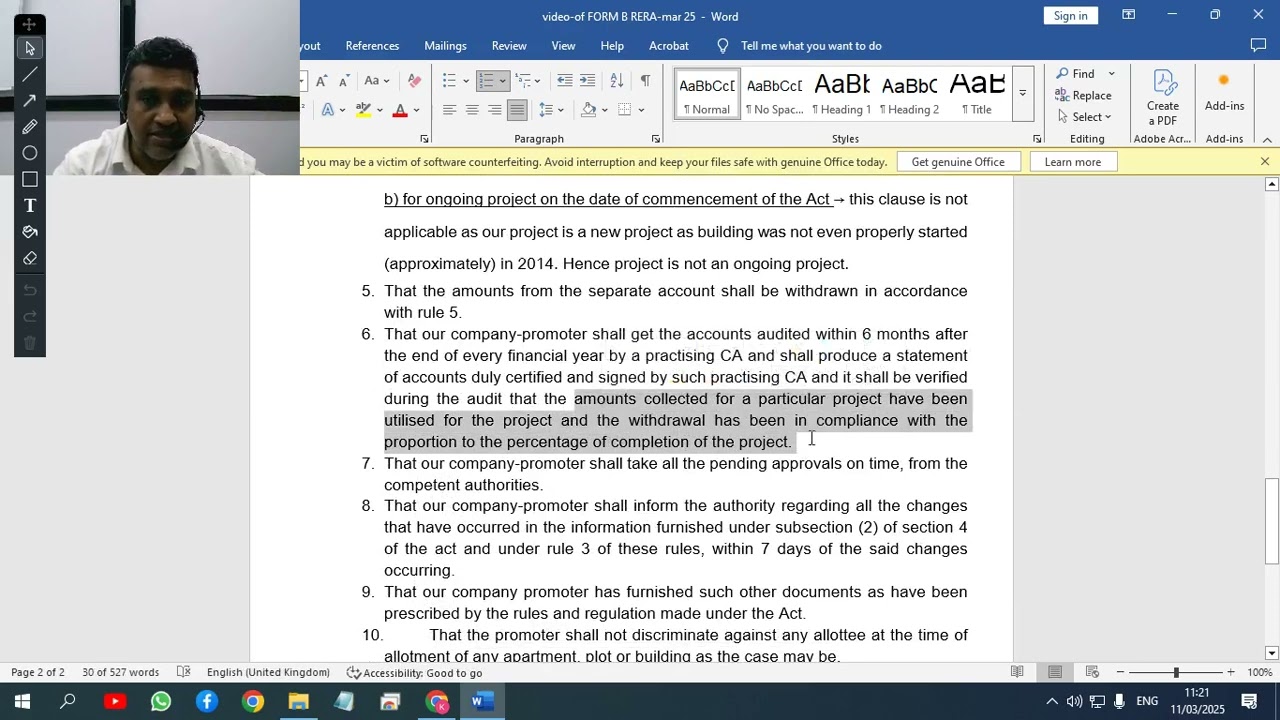
Task: Choose the arrow drawing tool
Action: tap(29, 100)
